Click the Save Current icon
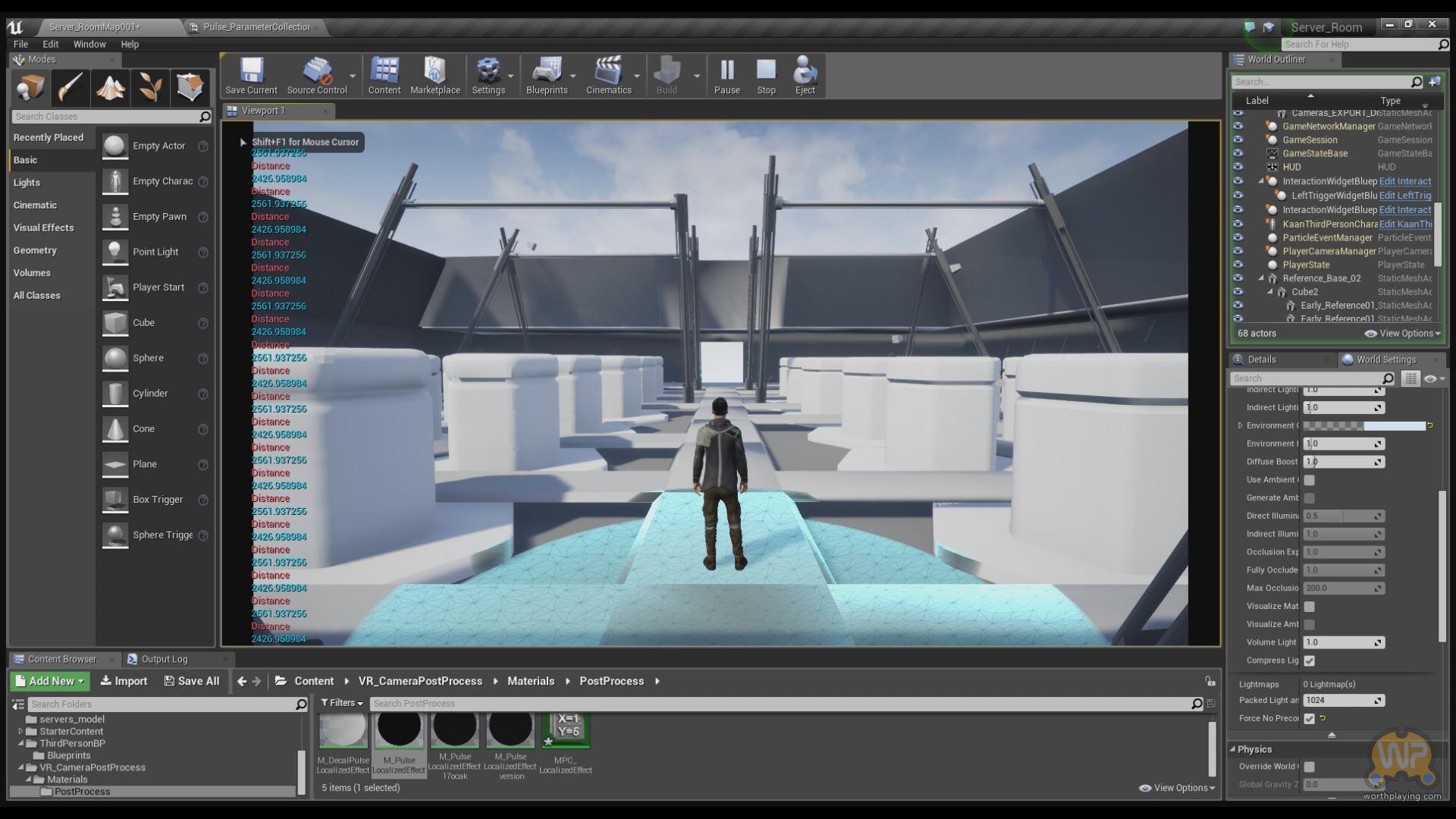 click(x=251, y=75)
